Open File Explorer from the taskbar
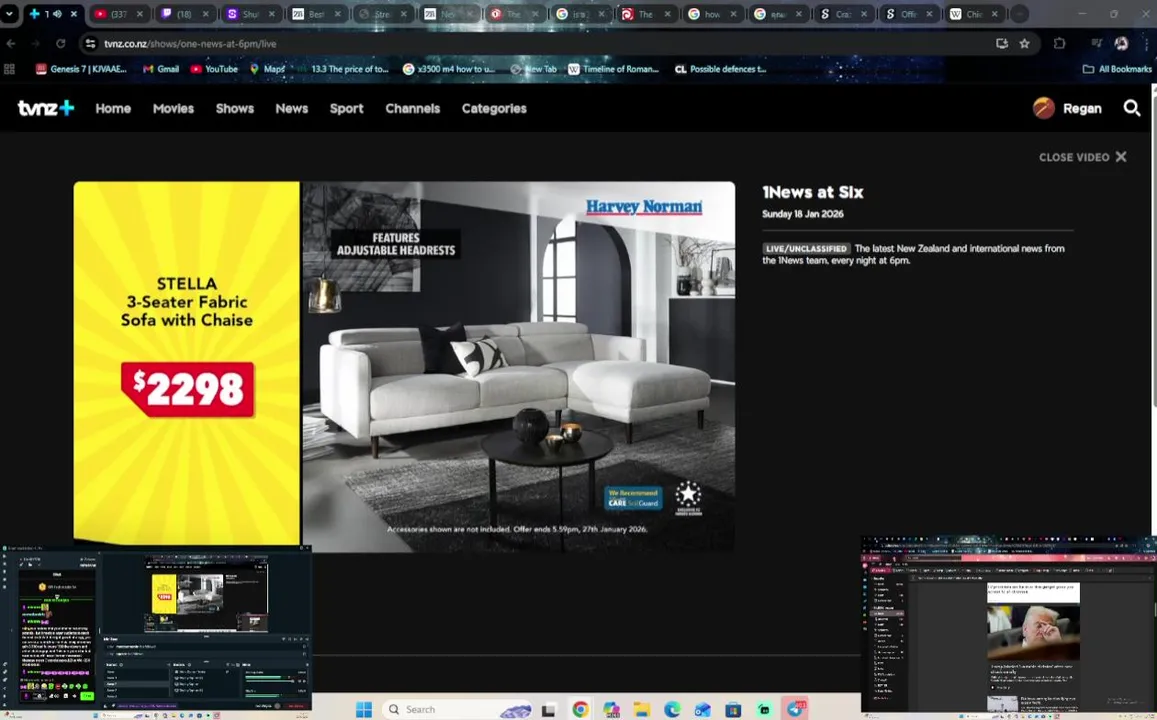 [x=642, y=710]
